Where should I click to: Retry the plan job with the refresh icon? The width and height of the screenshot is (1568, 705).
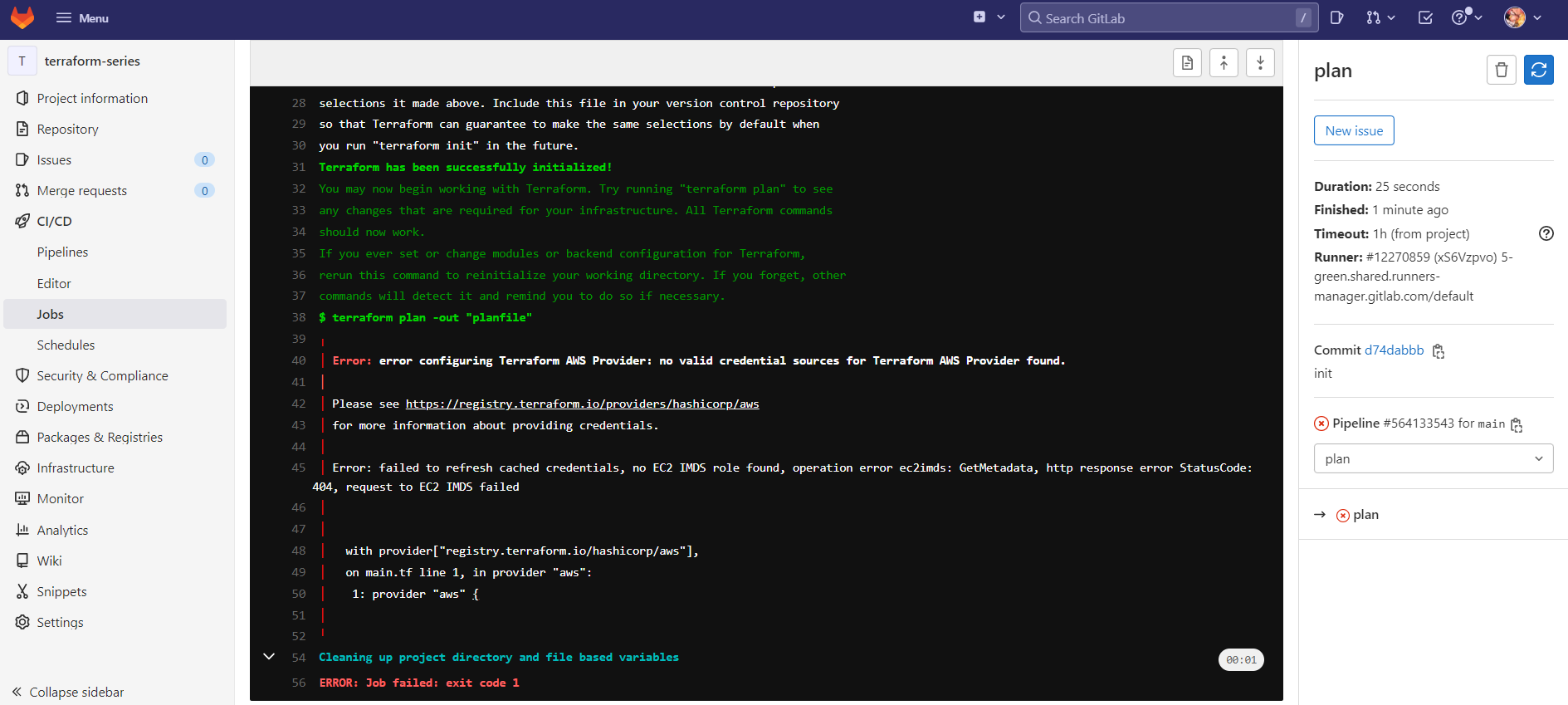1539,70
